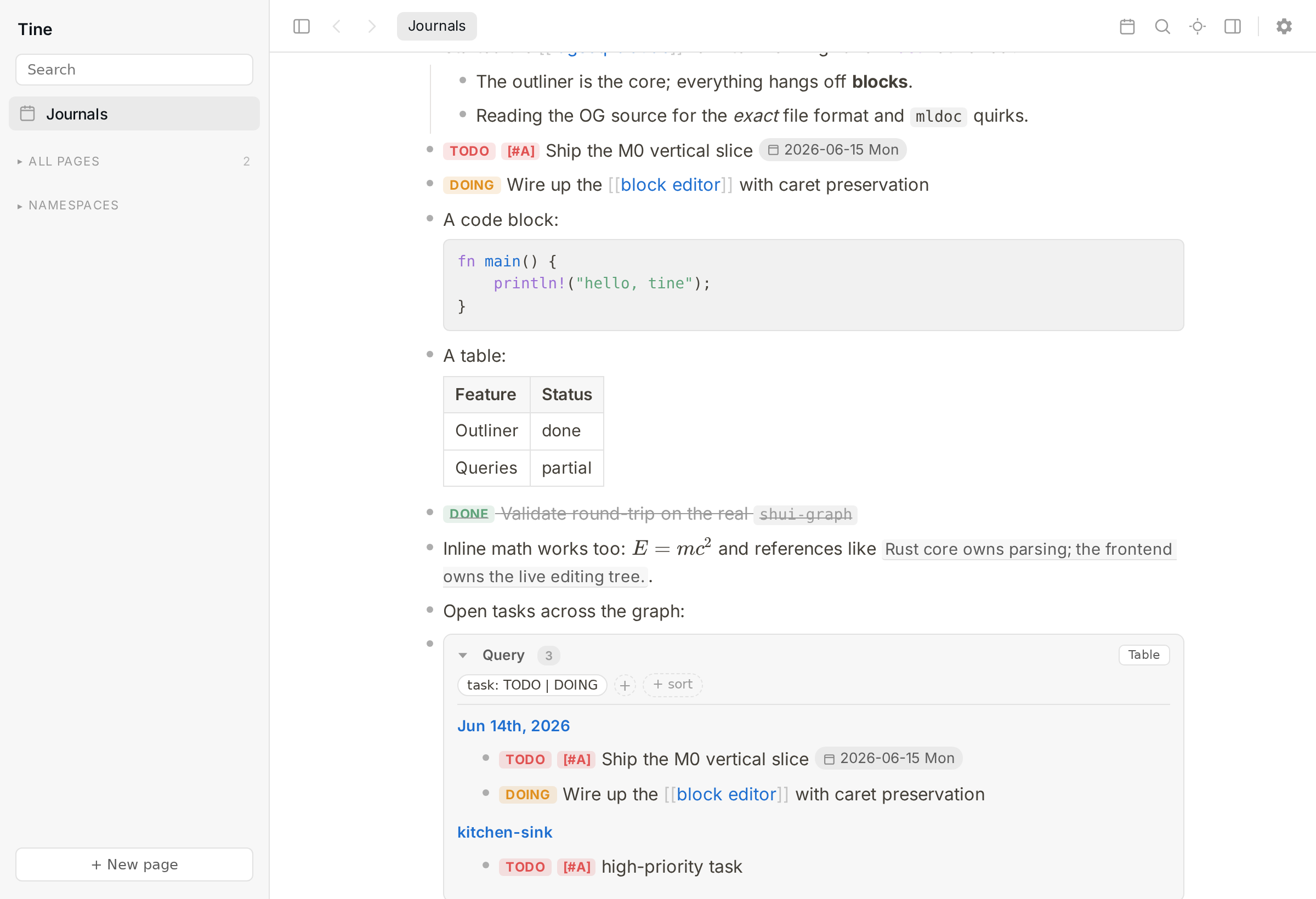Open Journals in the sidebar
1316x899 pixels.
tap(134, 114)
